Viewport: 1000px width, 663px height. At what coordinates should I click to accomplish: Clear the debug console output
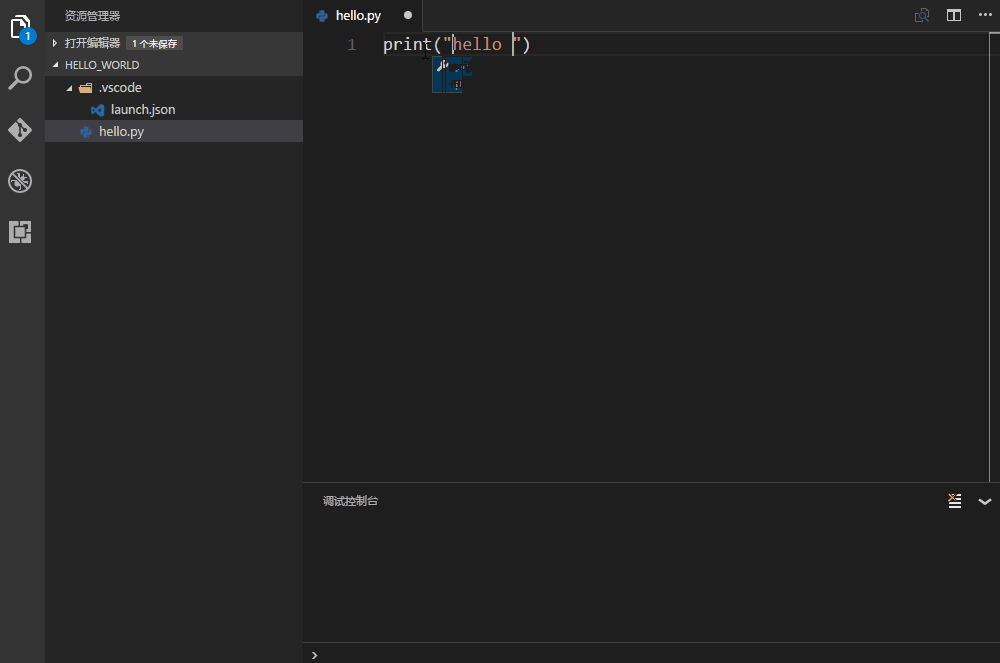955,501
